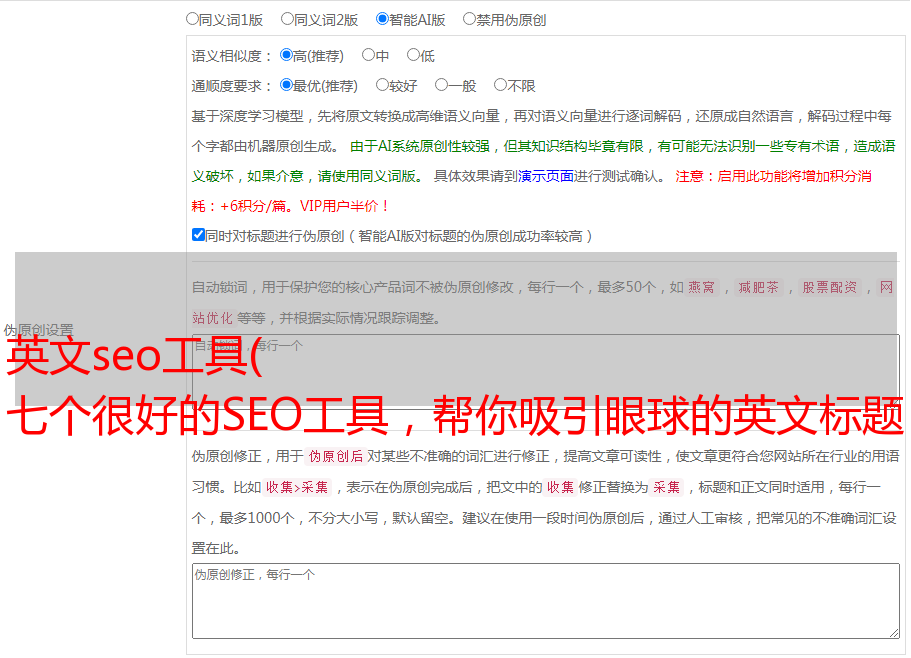The image size is (911, 658).
Task: Set 通顺度要求 to 较好
Action: tap(382, 85)
